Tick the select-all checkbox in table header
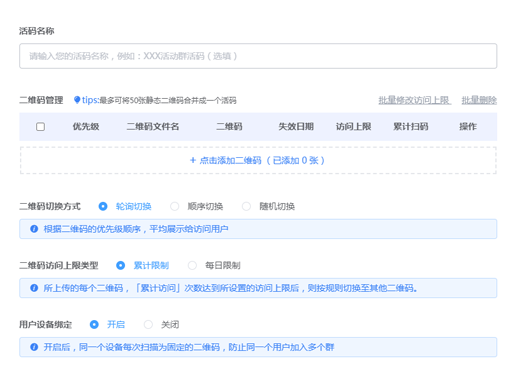Image resolution: width=520 pixels, height=380 pixels. click(x=40, y=127)
